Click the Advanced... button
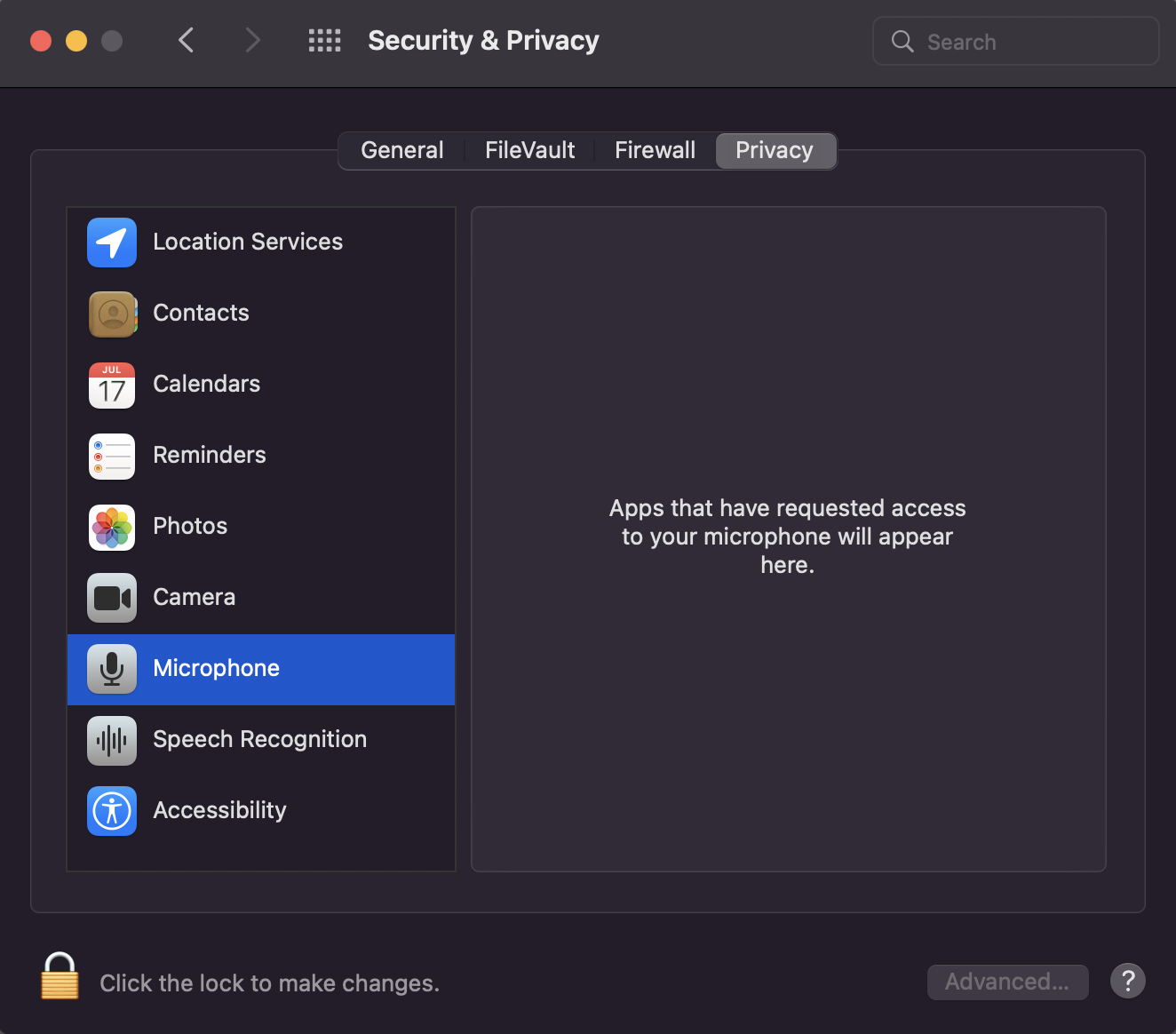This screenshot has height=1034, width=1176. pos(1008,982)
